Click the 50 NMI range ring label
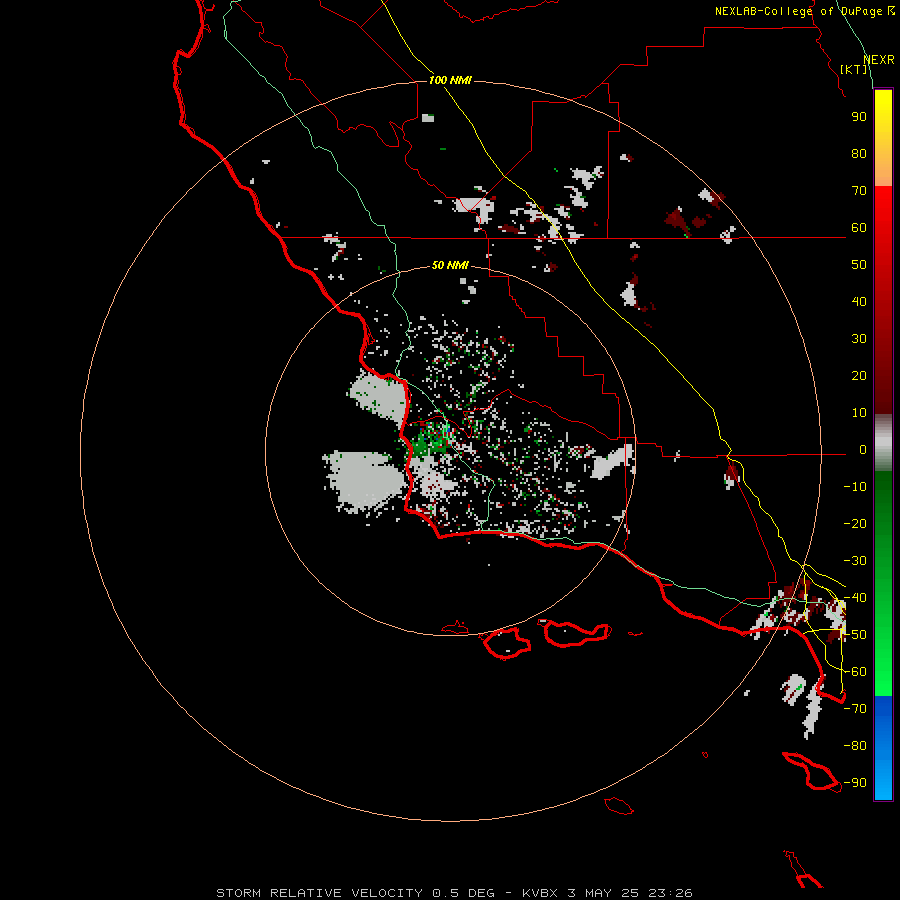This screenshot has height=900, width=900. pos(450,265)
